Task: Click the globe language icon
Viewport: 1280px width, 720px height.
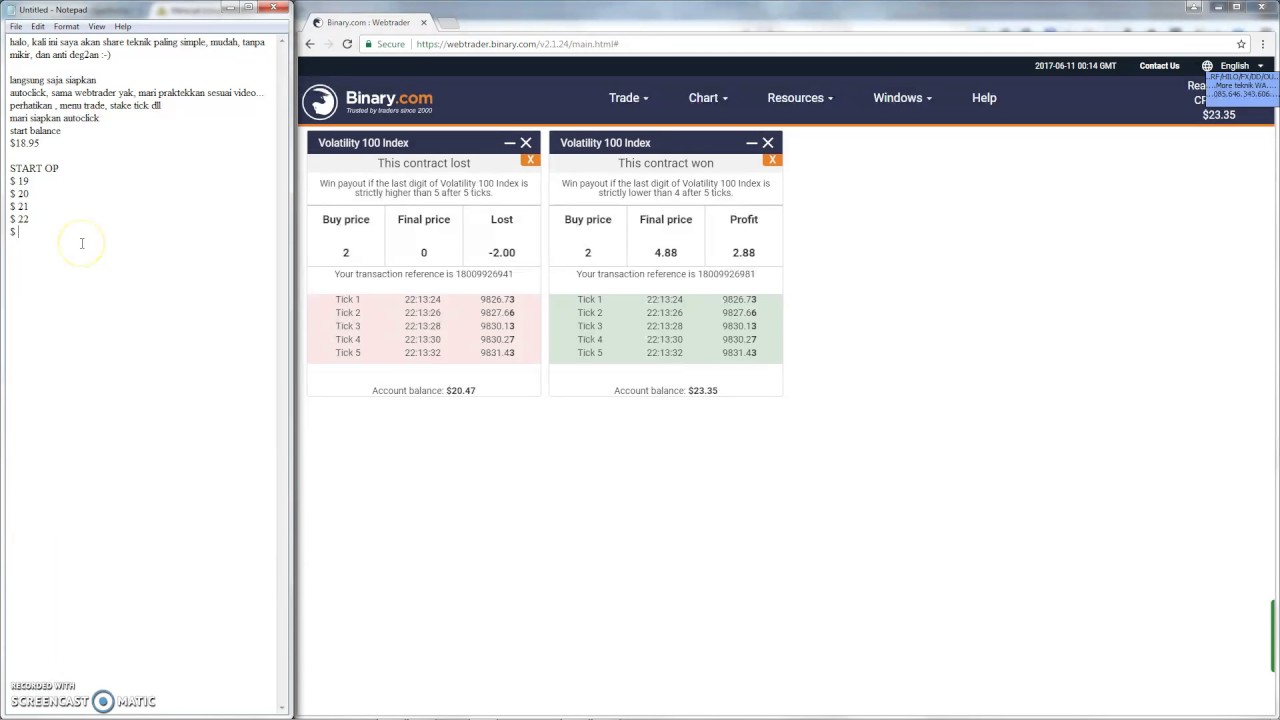Action: pyautogui.click(x=1207, y=66)
